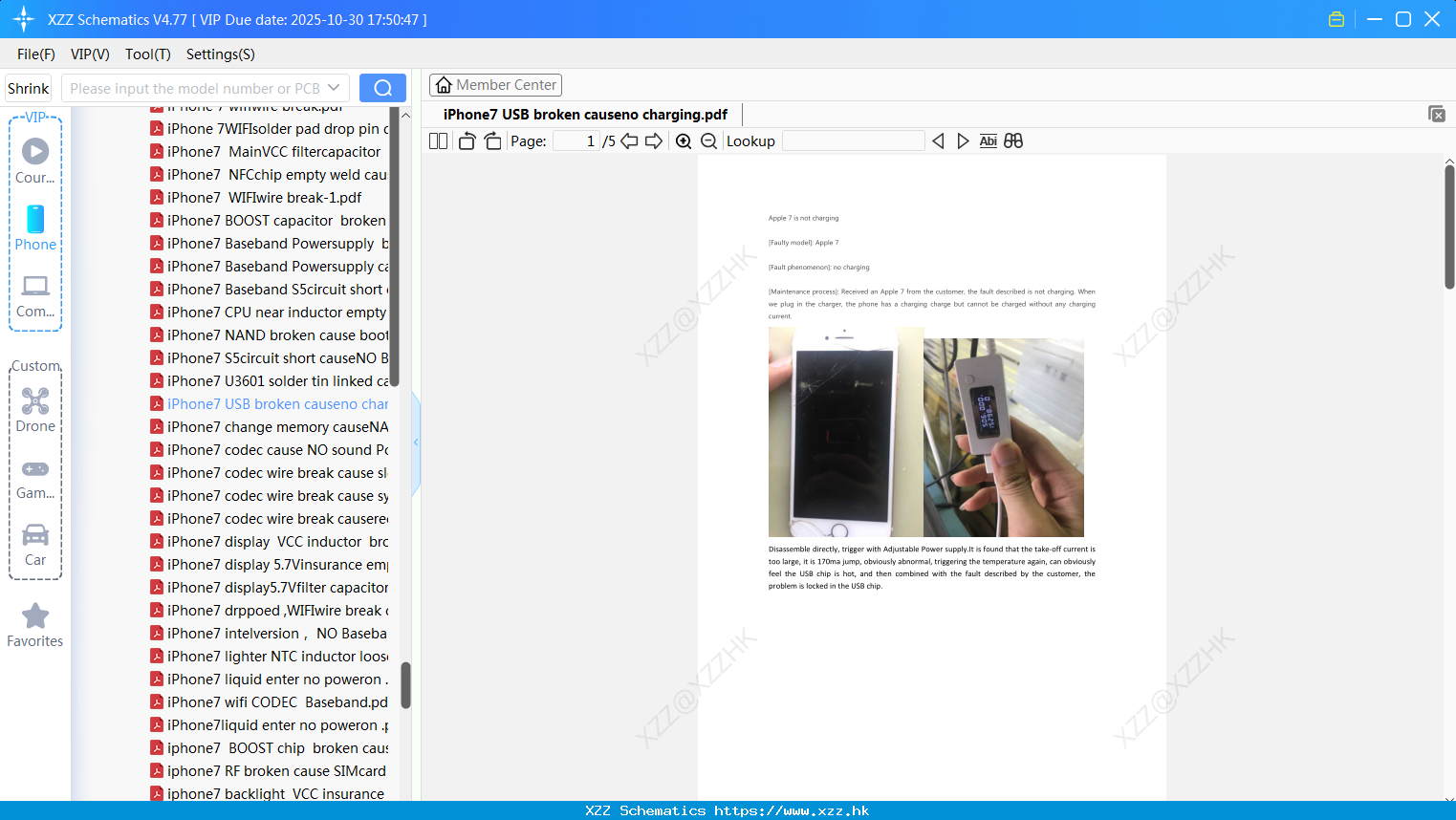Find next lookup match triangle
Screen dimensions: 1456x820
coord(963,140)
